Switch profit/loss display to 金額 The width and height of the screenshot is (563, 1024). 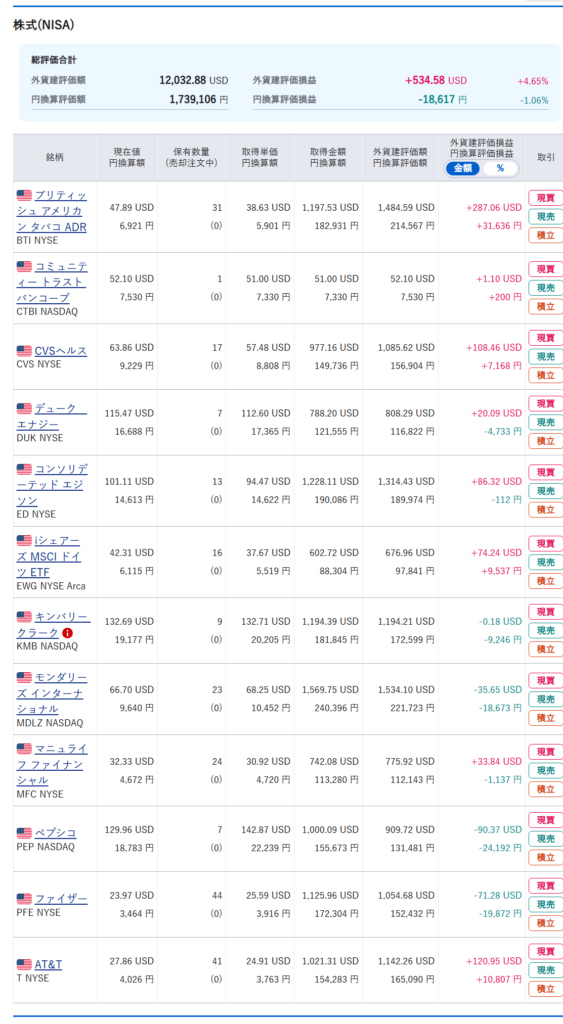[463, 168]
